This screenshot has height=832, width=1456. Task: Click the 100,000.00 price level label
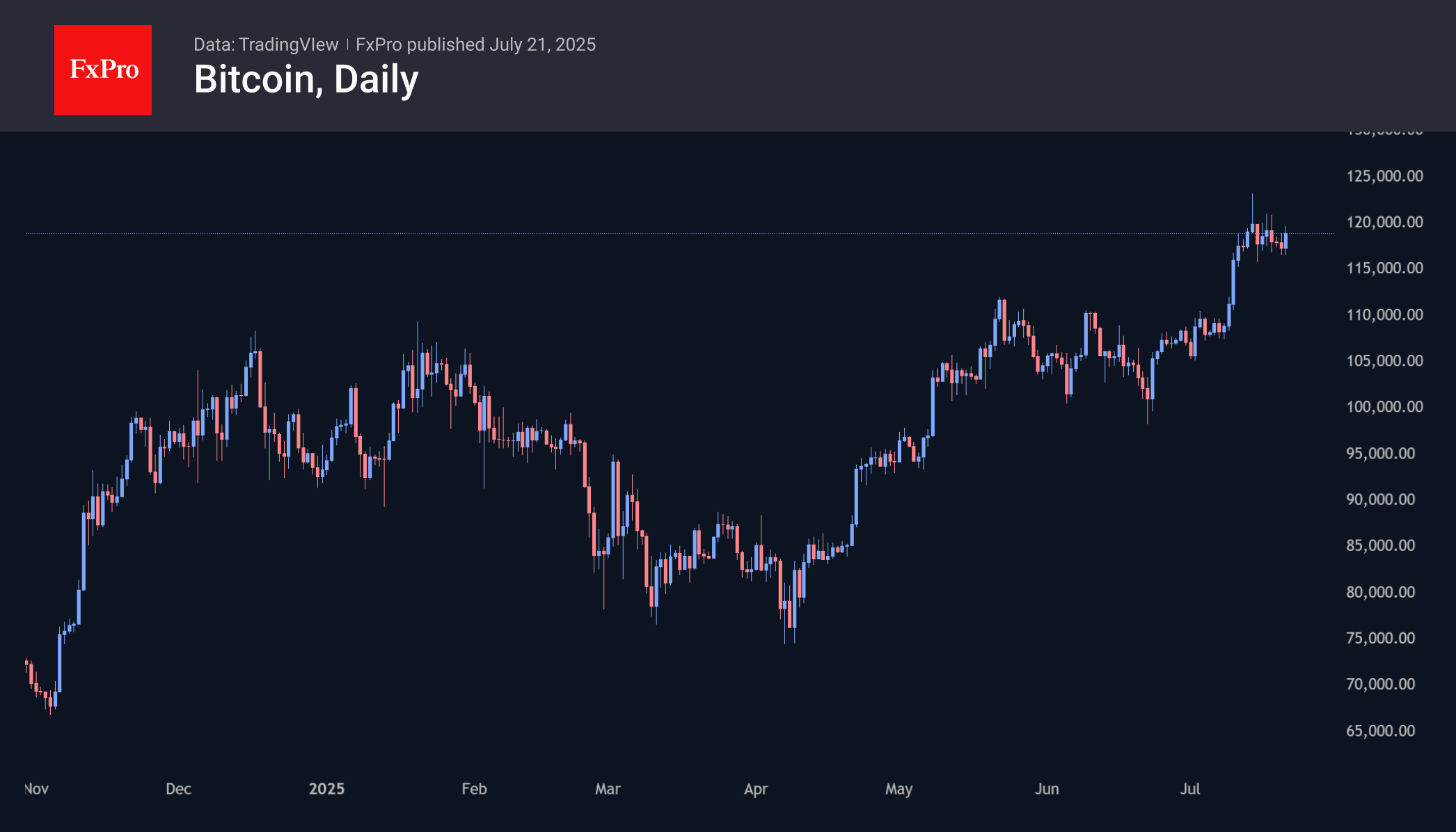click(x=1384, y=406)
